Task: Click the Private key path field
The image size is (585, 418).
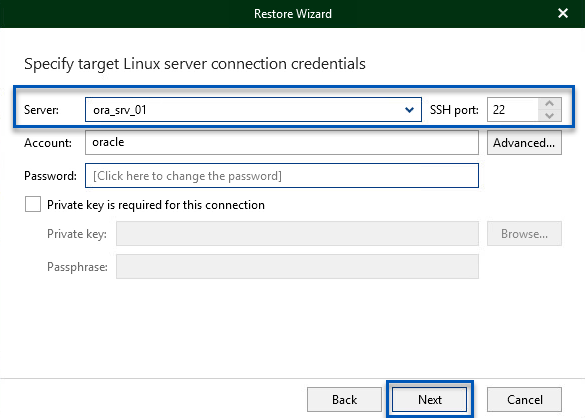Action: (x=297, y=234)
